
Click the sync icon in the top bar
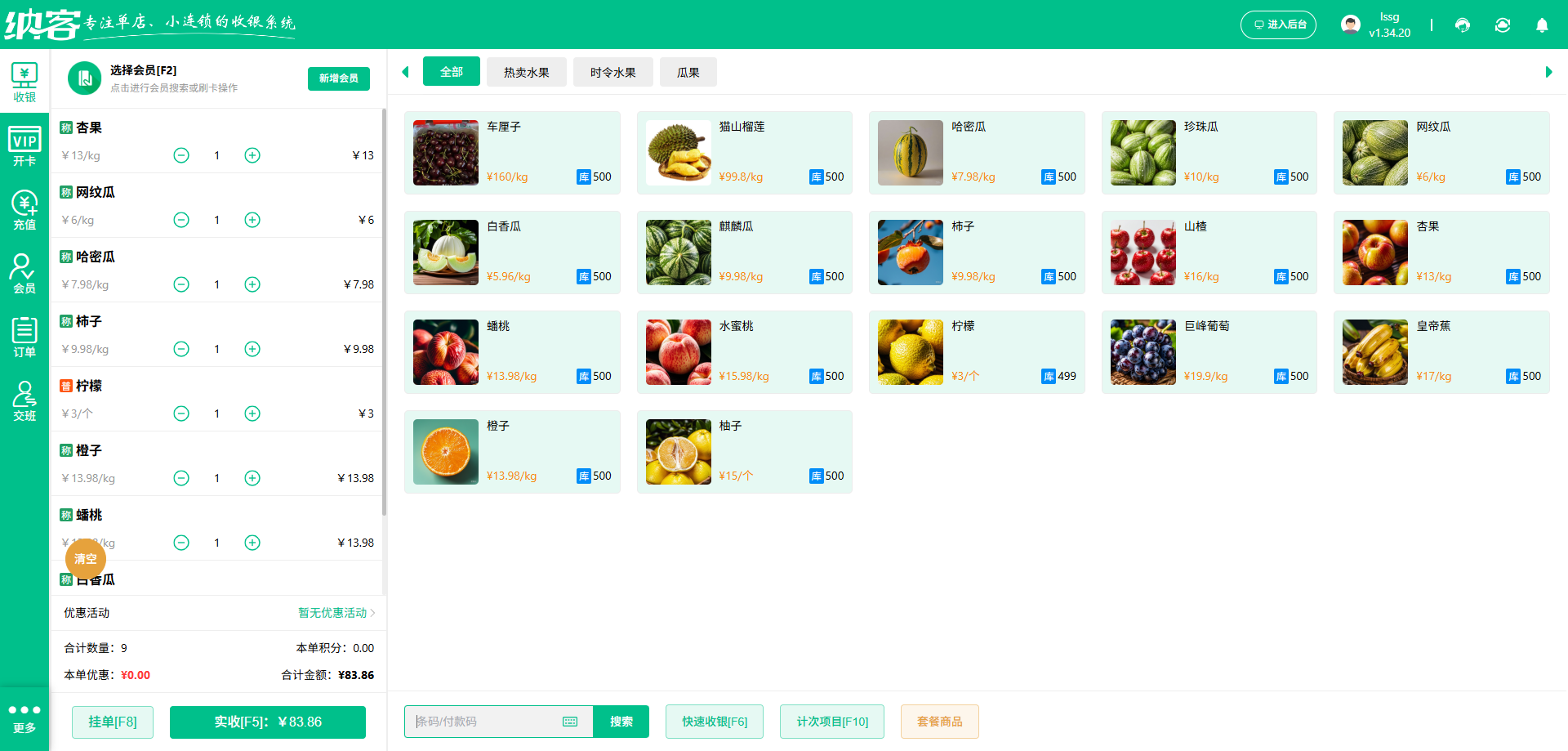point(1503,25)
